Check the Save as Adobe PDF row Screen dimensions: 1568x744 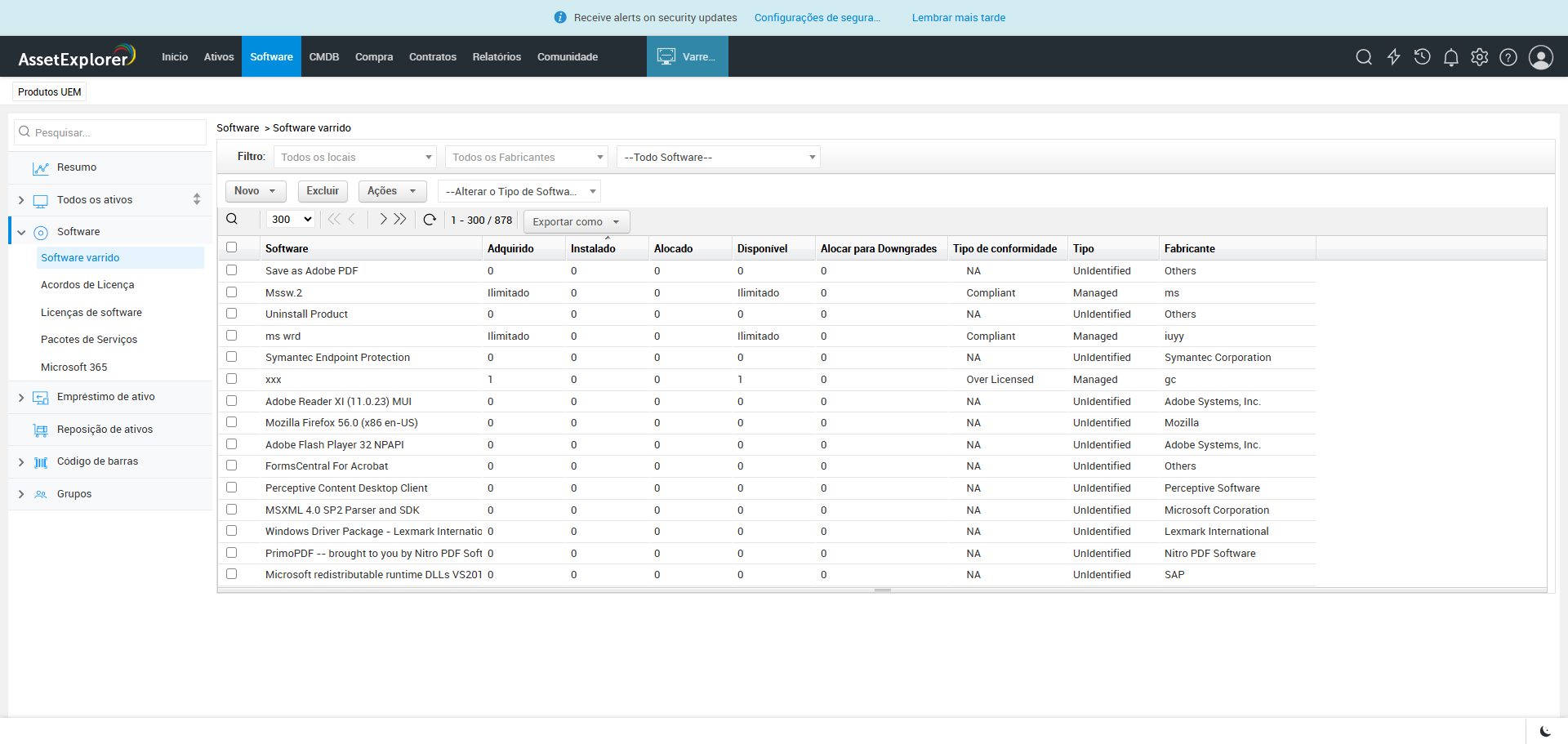[232, 270]
